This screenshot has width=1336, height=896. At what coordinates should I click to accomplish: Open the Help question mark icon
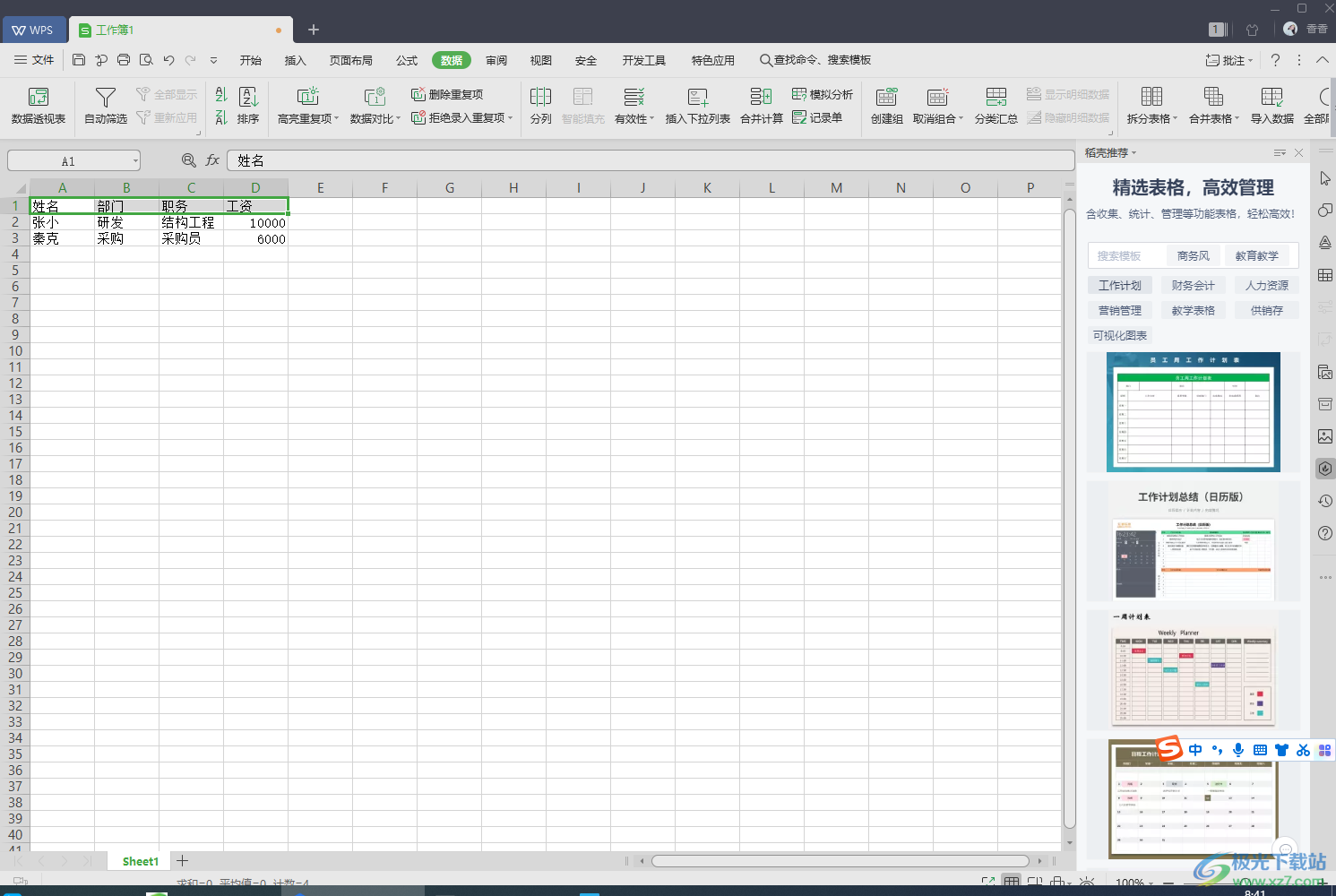point(1275,60)
